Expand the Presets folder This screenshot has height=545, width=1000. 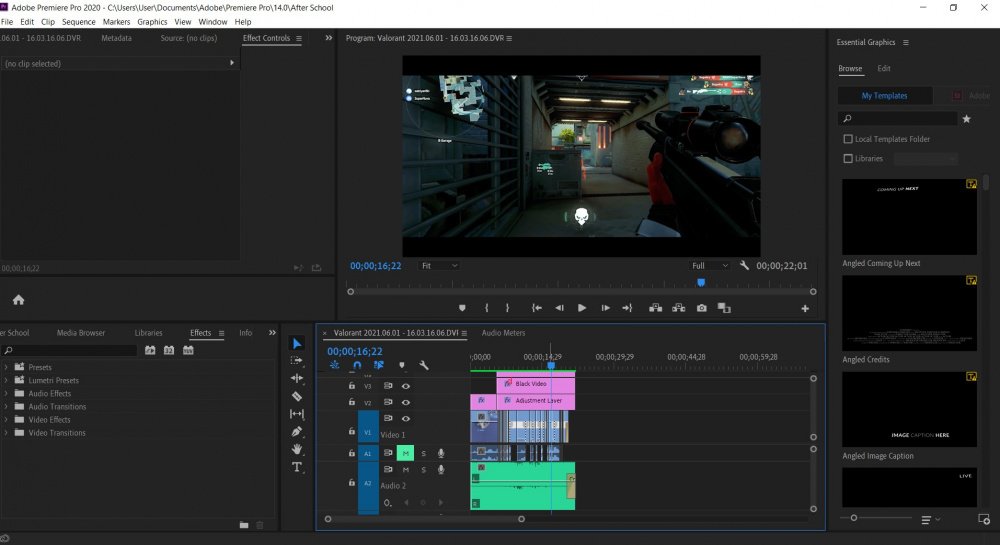point(6,367)
